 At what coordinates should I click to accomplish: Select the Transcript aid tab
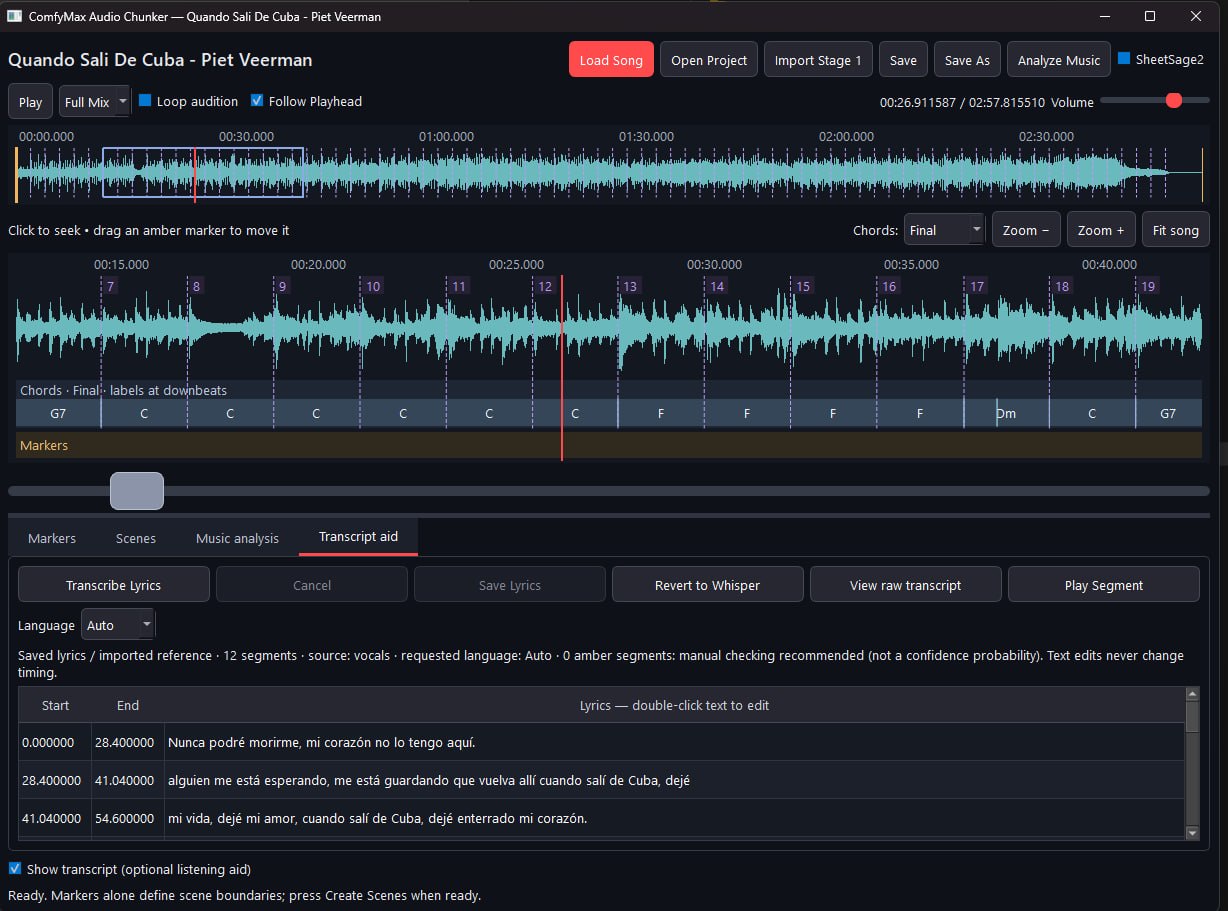[x=358, y=537]
